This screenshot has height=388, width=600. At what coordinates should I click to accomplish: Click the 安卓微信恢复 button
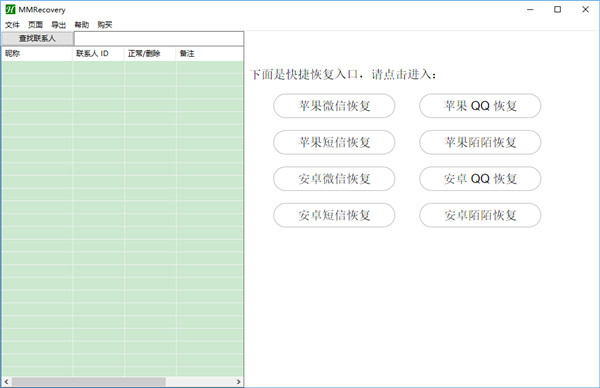pos(334,179)
